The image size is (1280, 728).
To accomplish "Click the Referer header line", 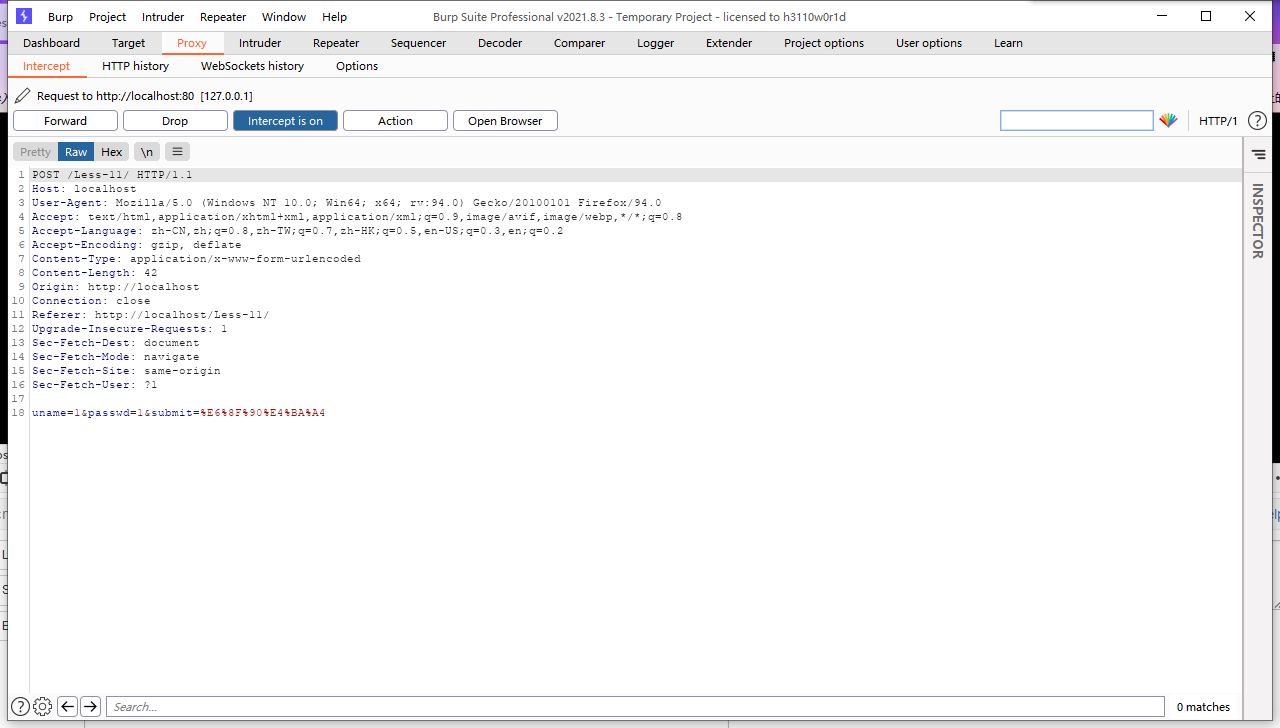I will 151,315.
